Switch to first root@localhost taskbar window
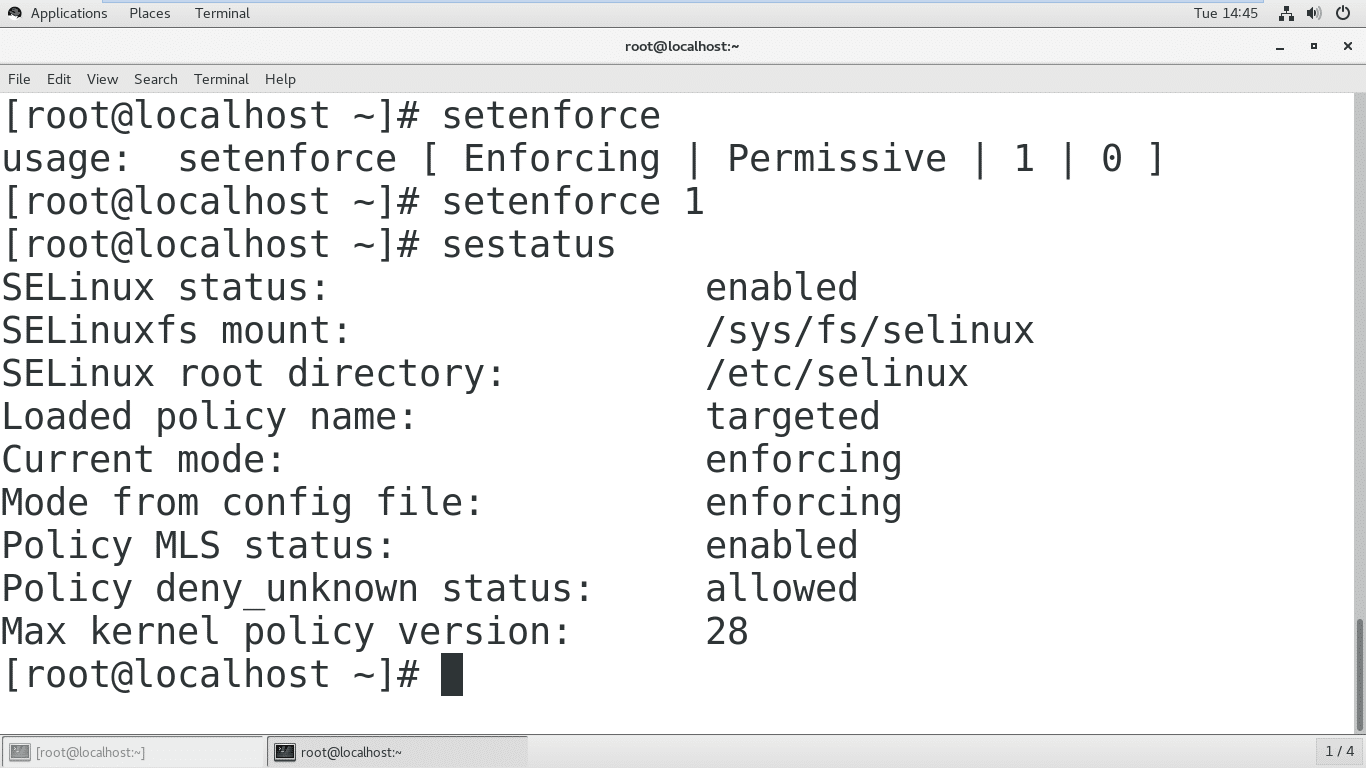The width and height of the screenshot is (1366, 768). click(x=133, y=752)
